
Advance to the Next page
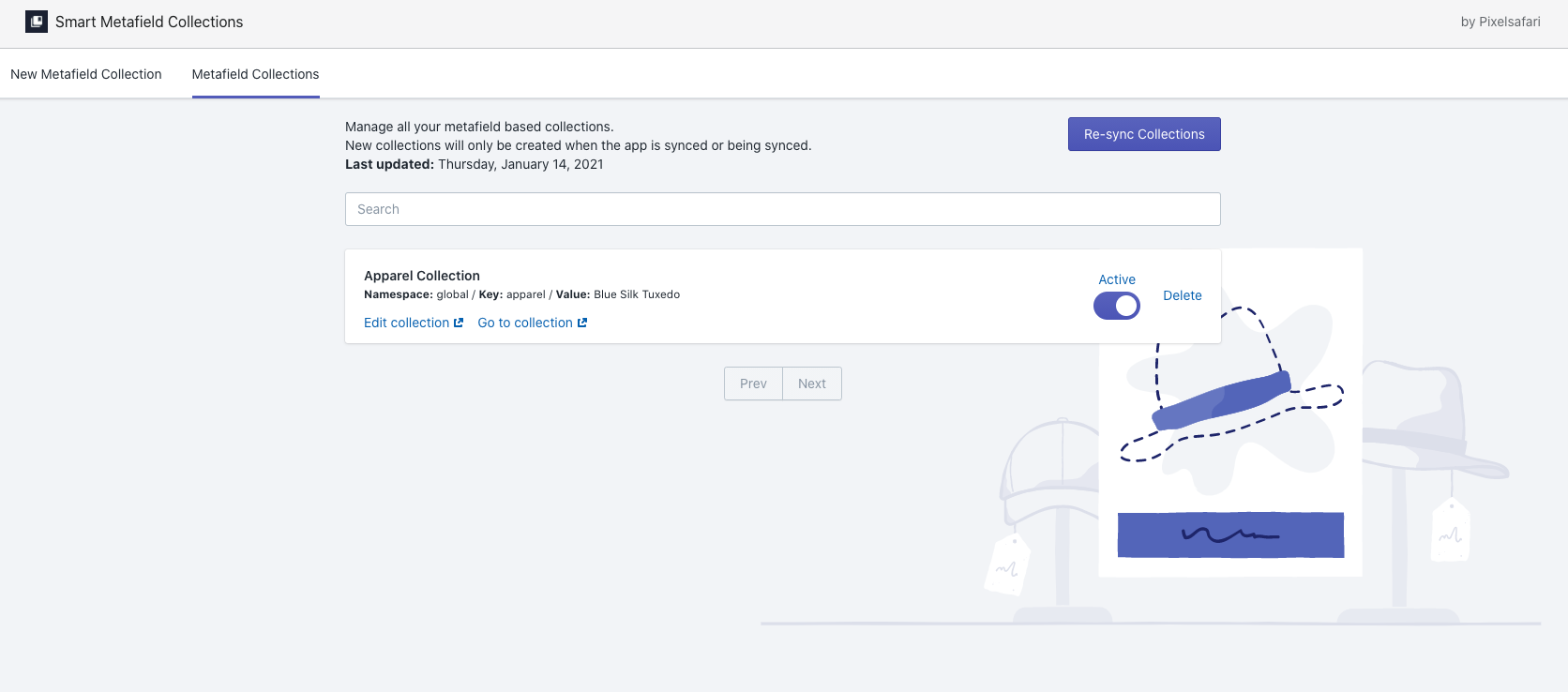pyautogui.click(x=812, y=384)
